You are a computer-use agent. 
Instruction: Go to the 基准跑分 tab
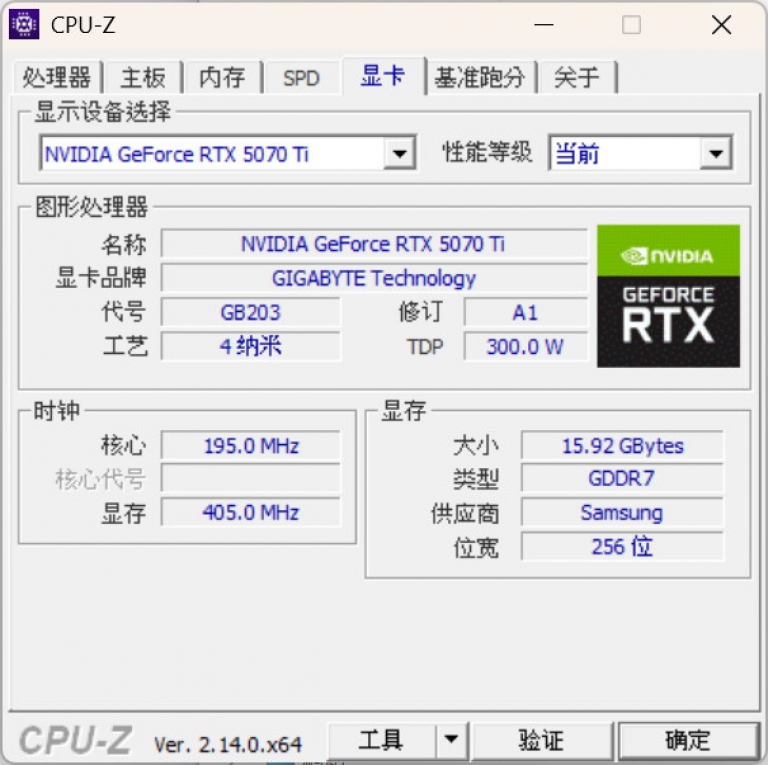[480, 77]
